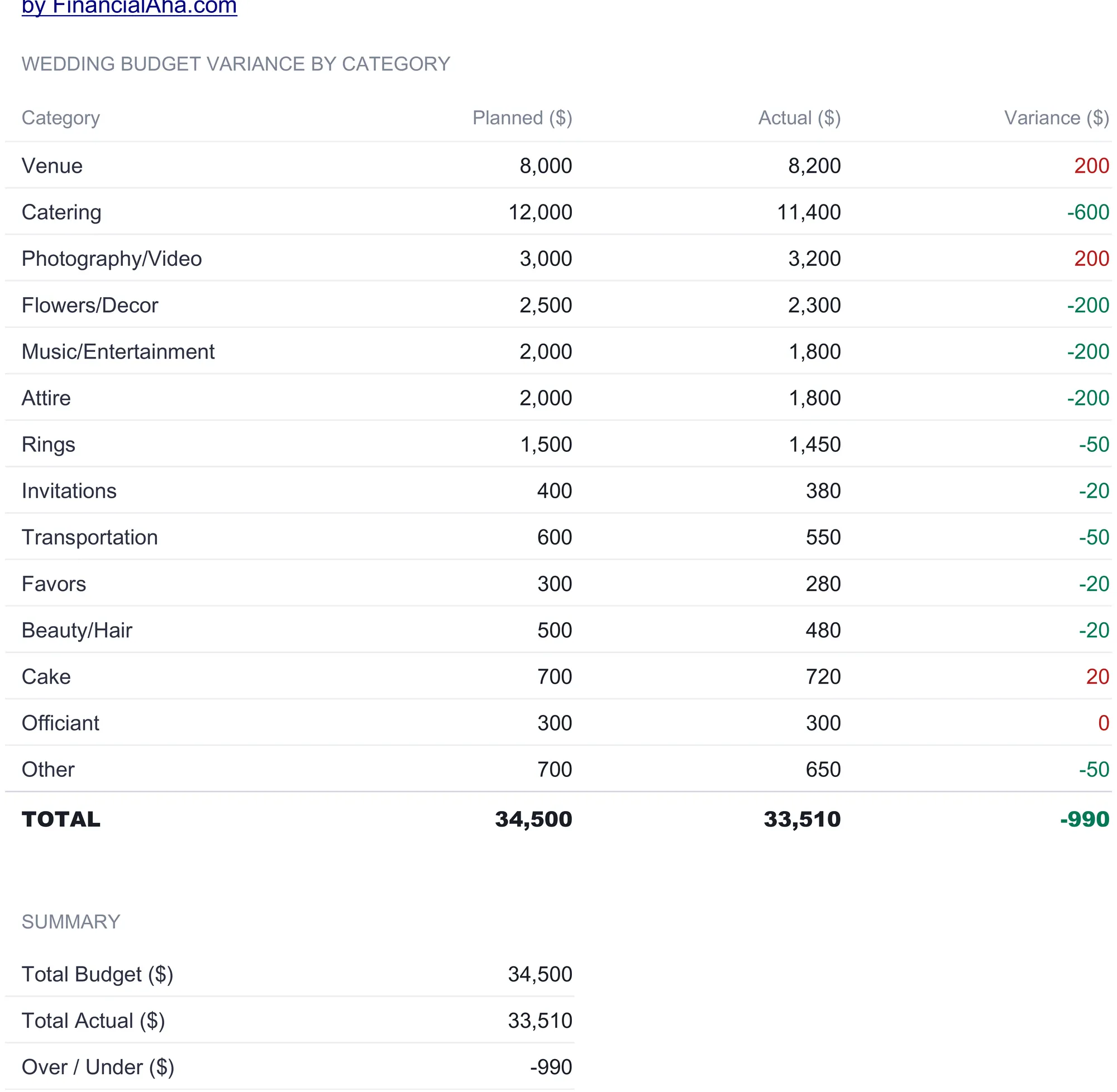Select Beauty/Hair actual value 480
1117x1092 pixels.
pyautogui.click(x=823, y=630)
